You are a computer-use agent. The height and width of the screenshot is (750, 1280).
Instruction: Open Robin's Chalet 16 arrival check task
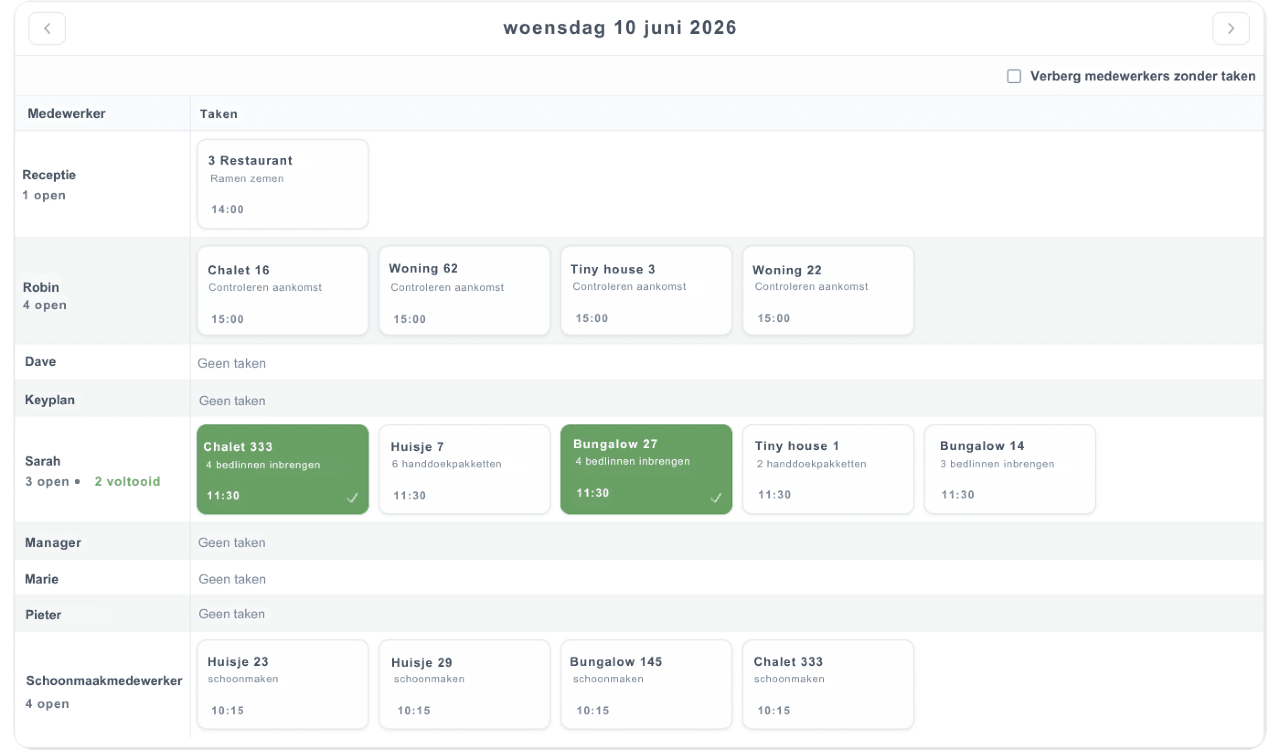click(x=283, y=290)
